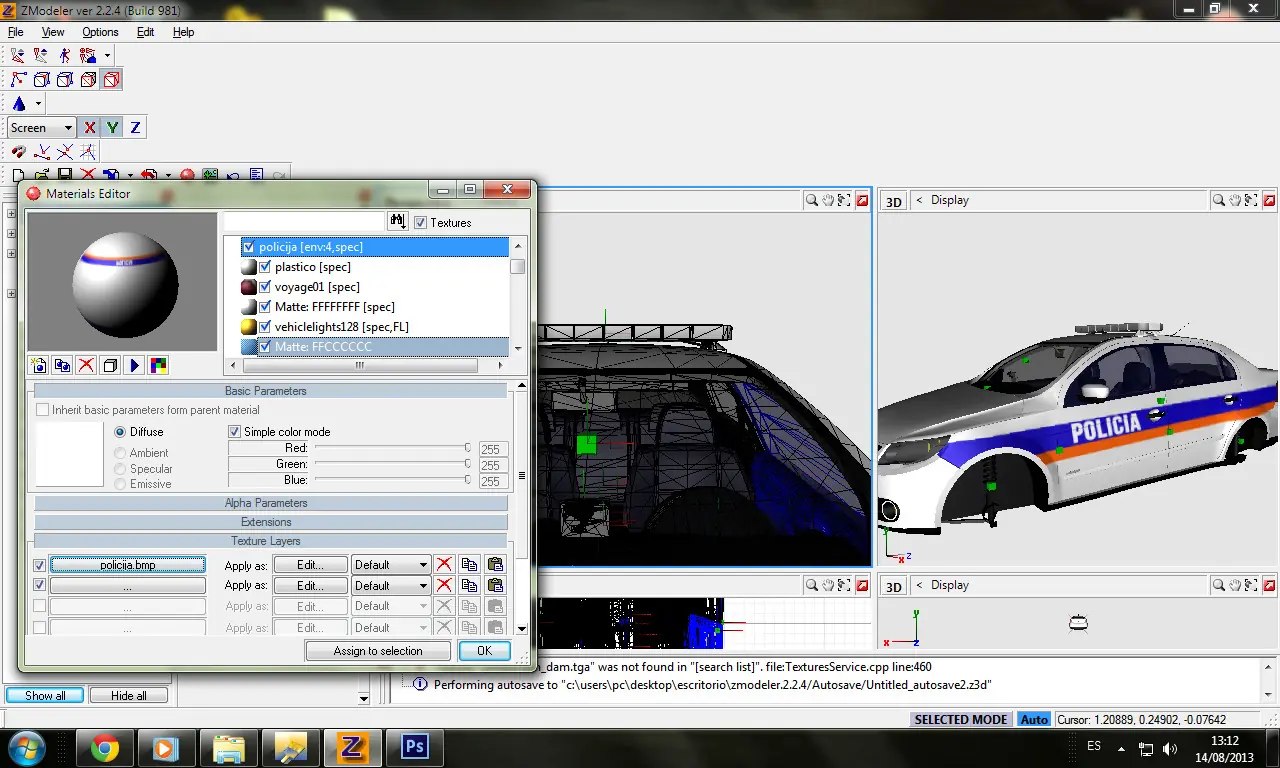
Task: Open Photoshop from the taskbar
Action: [414, 747]
